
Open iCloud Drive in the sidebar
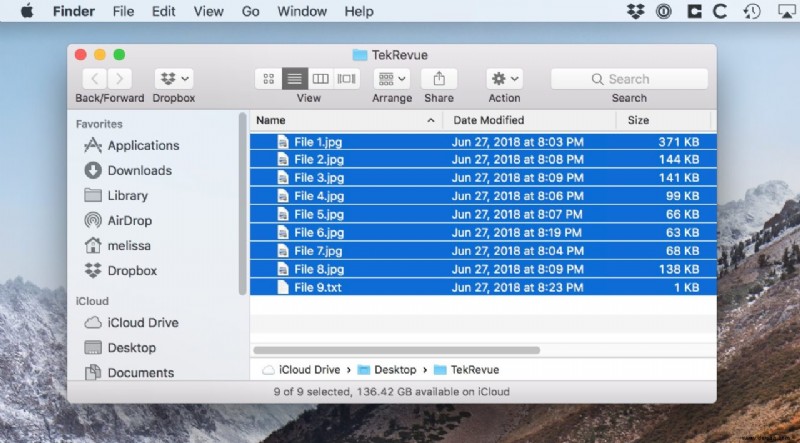(x=131, y=323)
